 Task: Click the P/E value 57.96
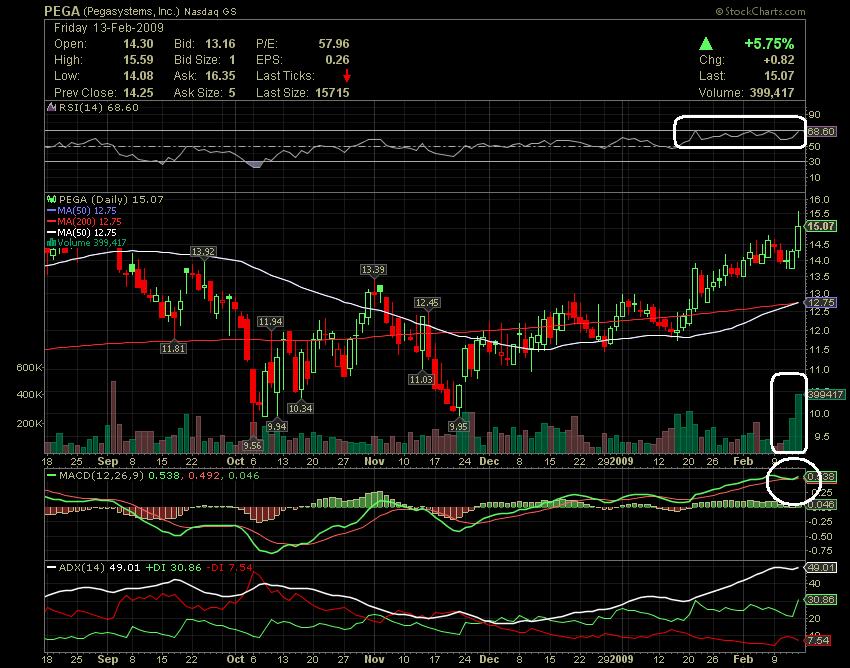334,44
